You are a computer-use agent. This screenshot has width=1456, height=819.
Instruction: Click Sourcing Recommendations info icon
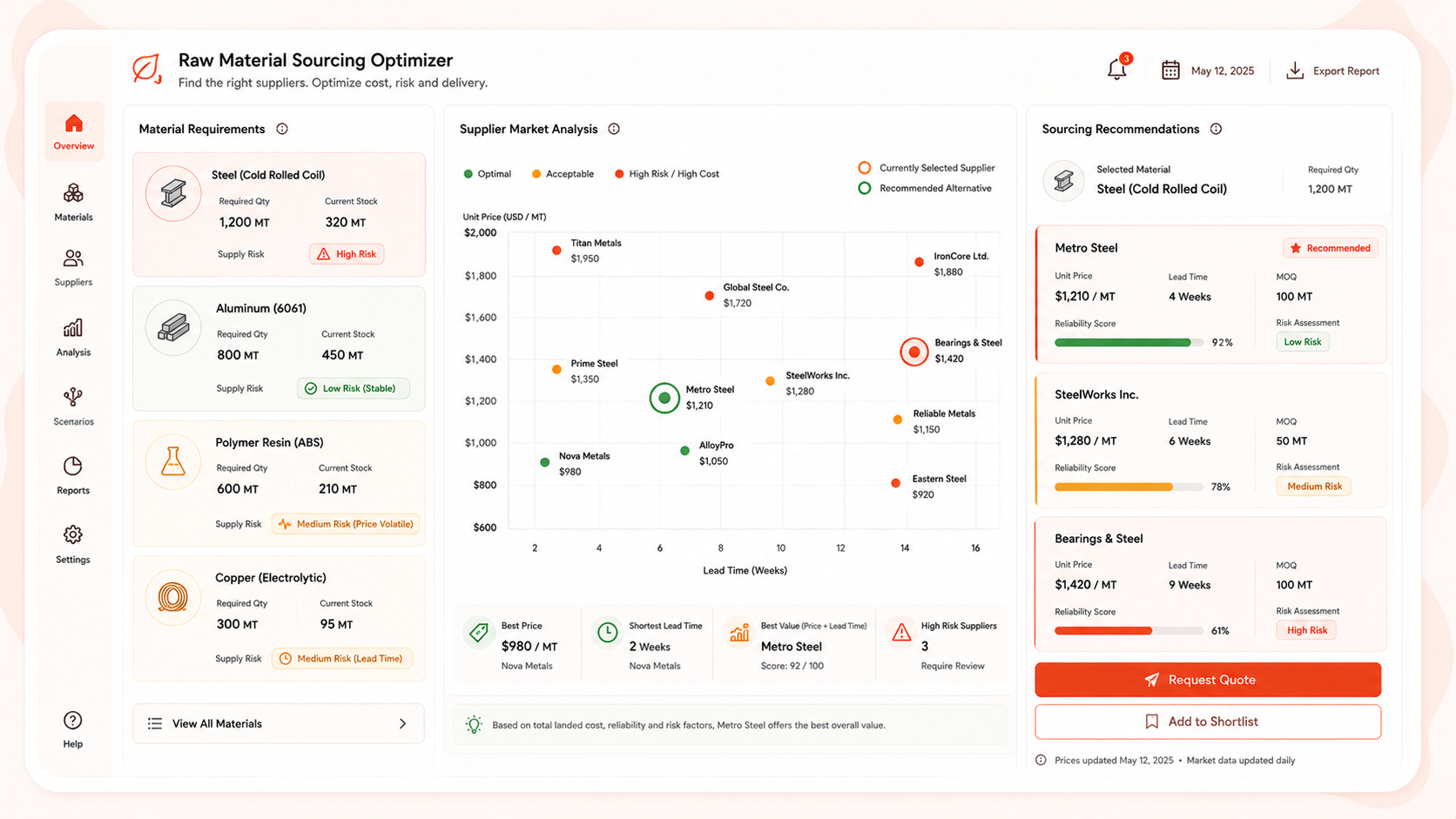tap(1216, 129)
